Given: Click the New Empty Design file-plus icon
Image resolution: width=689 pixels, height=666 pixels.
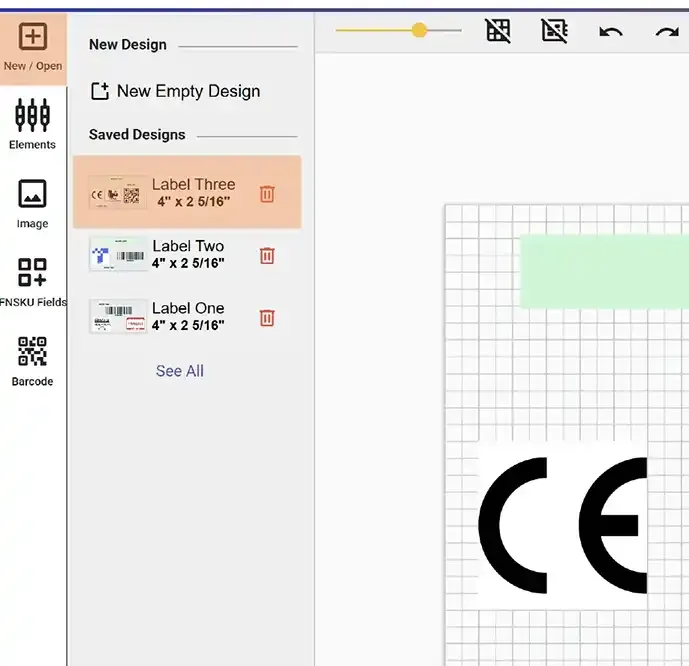Looking at the screenshot, I should pos(100,91).
